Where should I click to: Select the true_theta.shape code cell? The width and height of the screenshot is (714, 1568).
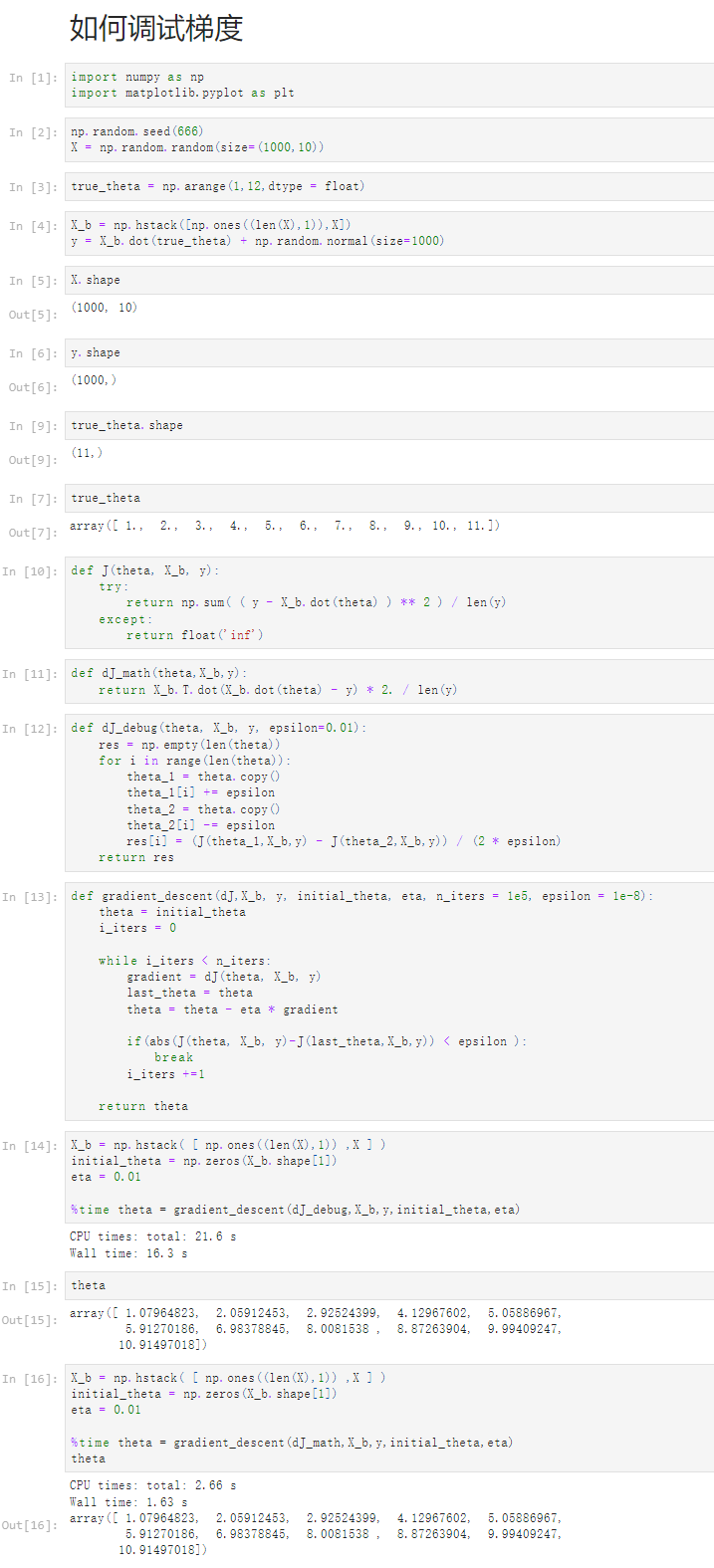click(389, 425)
